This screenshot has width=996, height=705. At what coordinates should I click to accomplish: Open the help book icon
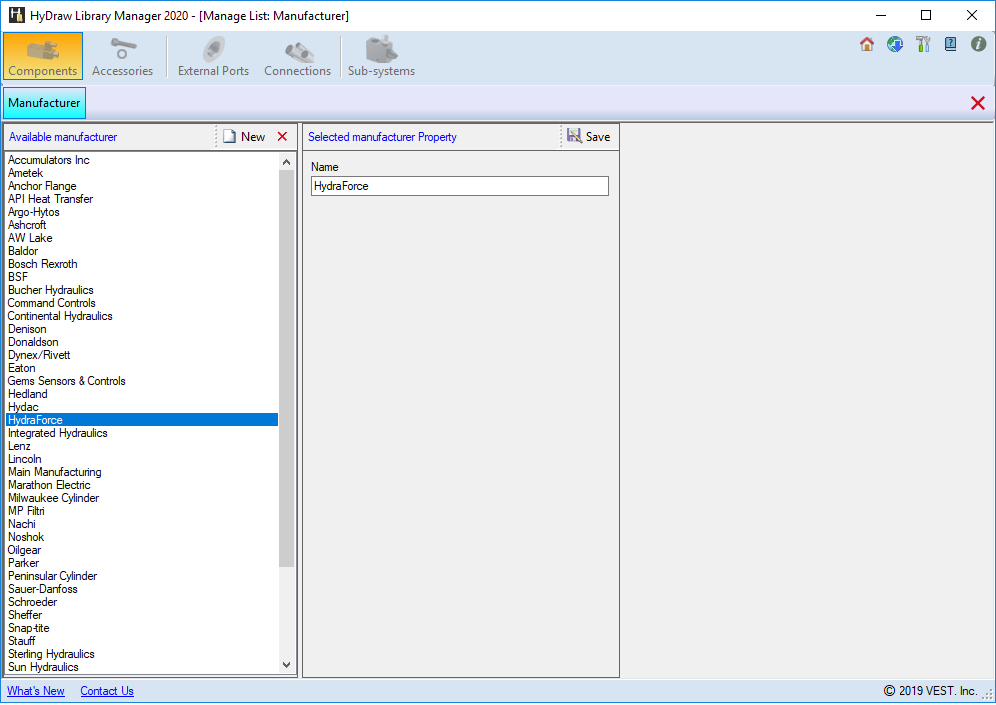(x=950, y=44)
